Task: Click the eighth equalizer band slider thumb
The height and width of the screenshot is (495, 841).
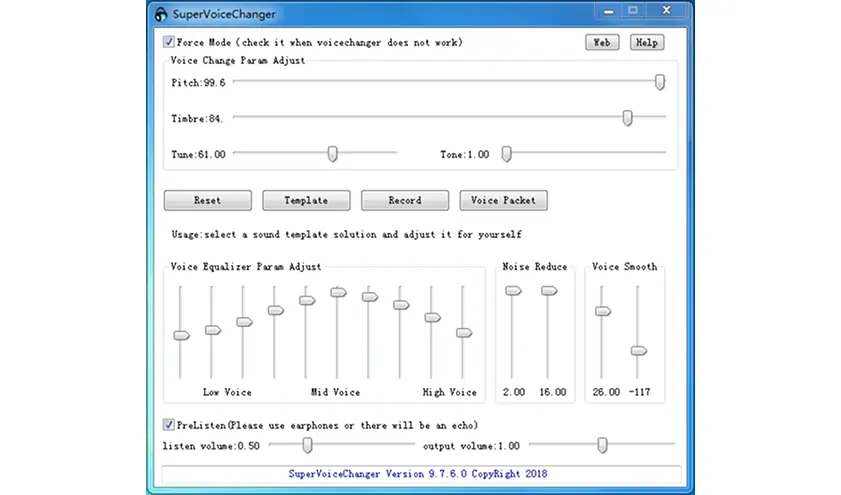Action: (x=401, y=305)
